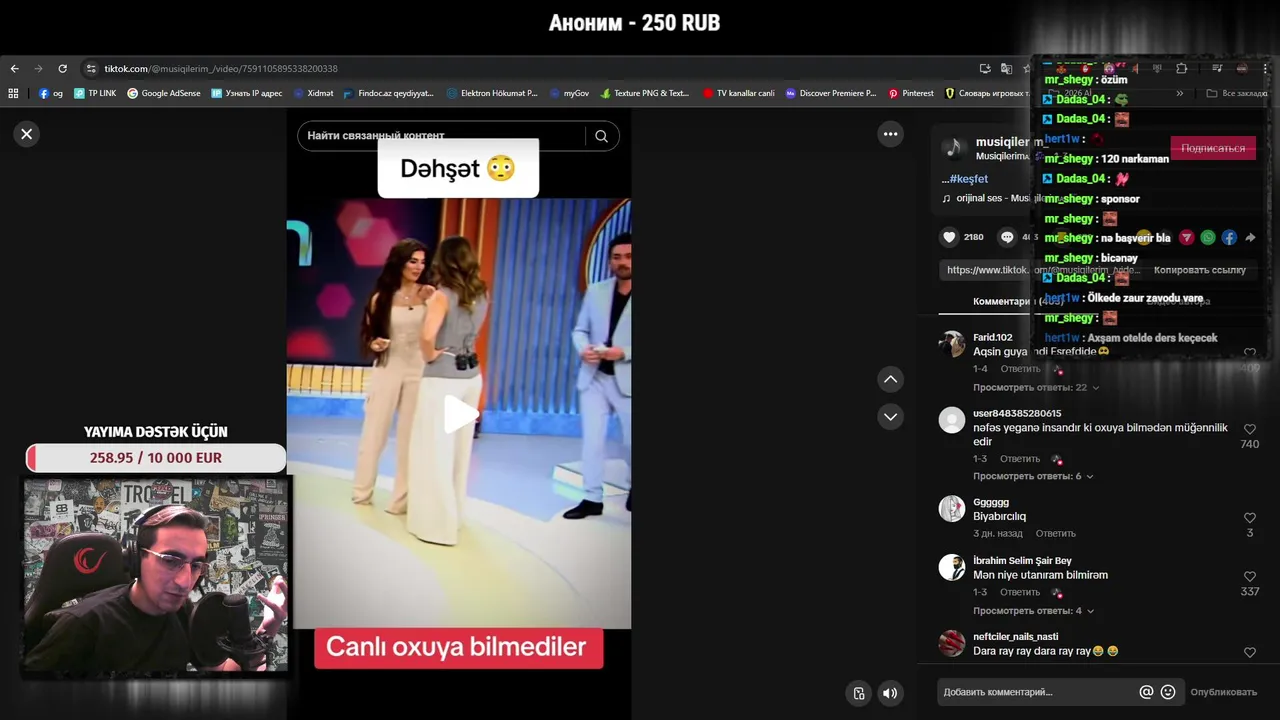
Task: Share the video via Facebook icon
Action: click(x=1229, y=237)
